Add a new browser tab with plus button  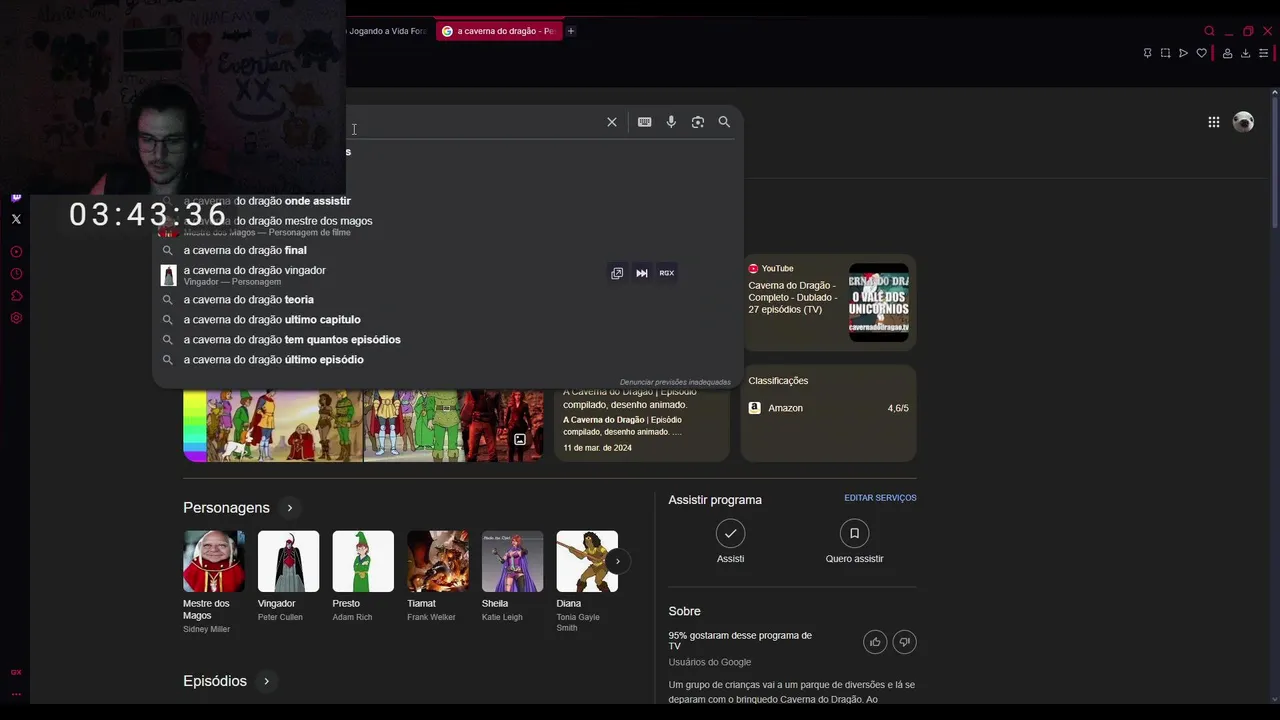pyautogui.click(x=571, y=31)
